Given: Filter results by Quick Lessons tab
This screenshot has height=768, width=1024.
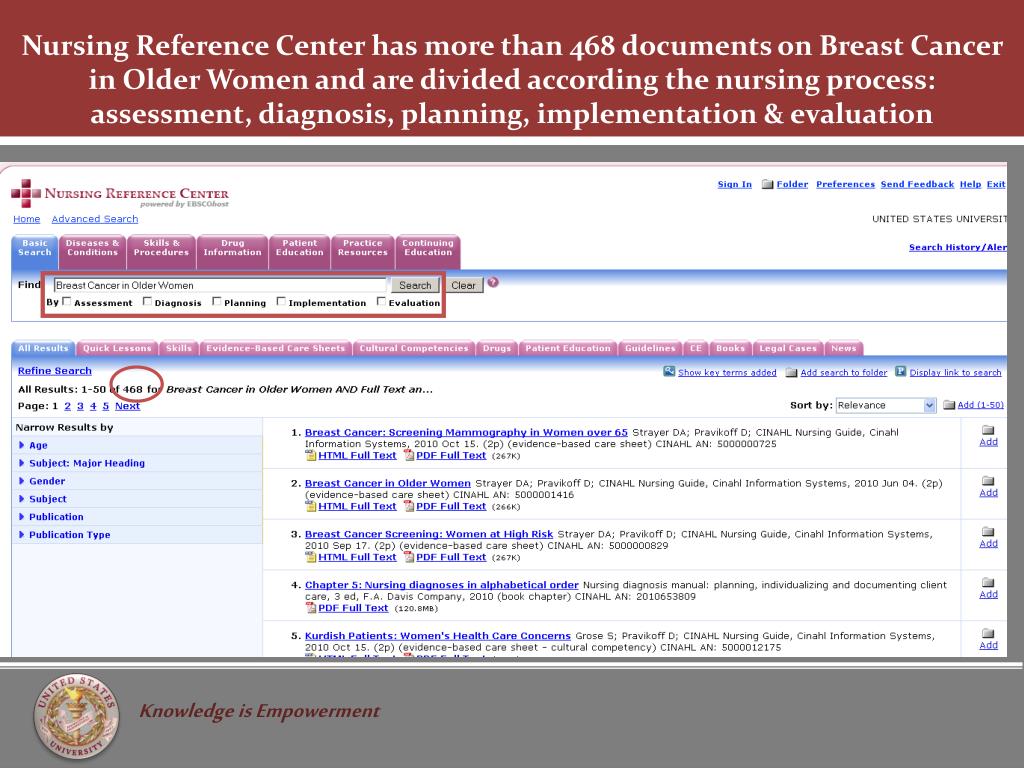Looking at the screenshot, I should pos(117,348).
